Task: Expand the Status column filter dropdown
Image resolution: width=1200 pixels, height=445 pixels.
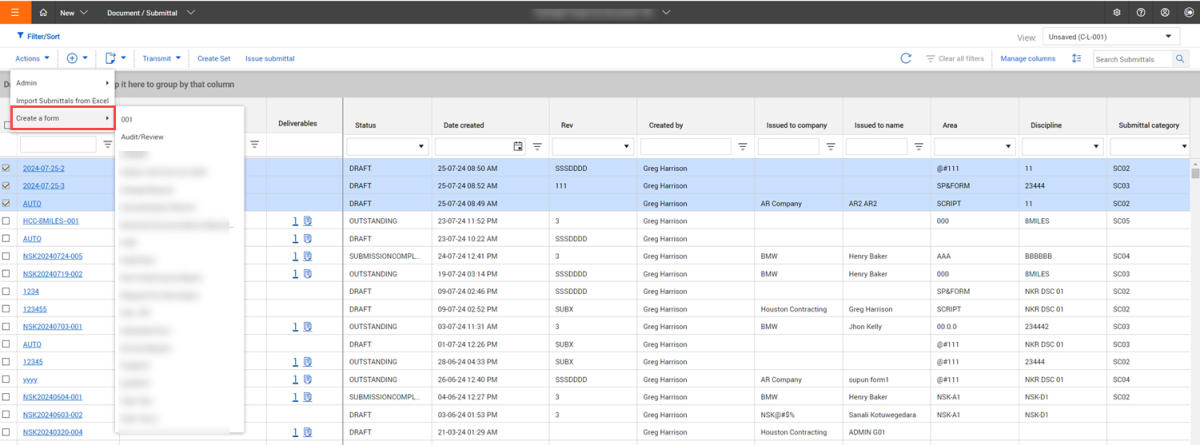Action: click(388, 146)
